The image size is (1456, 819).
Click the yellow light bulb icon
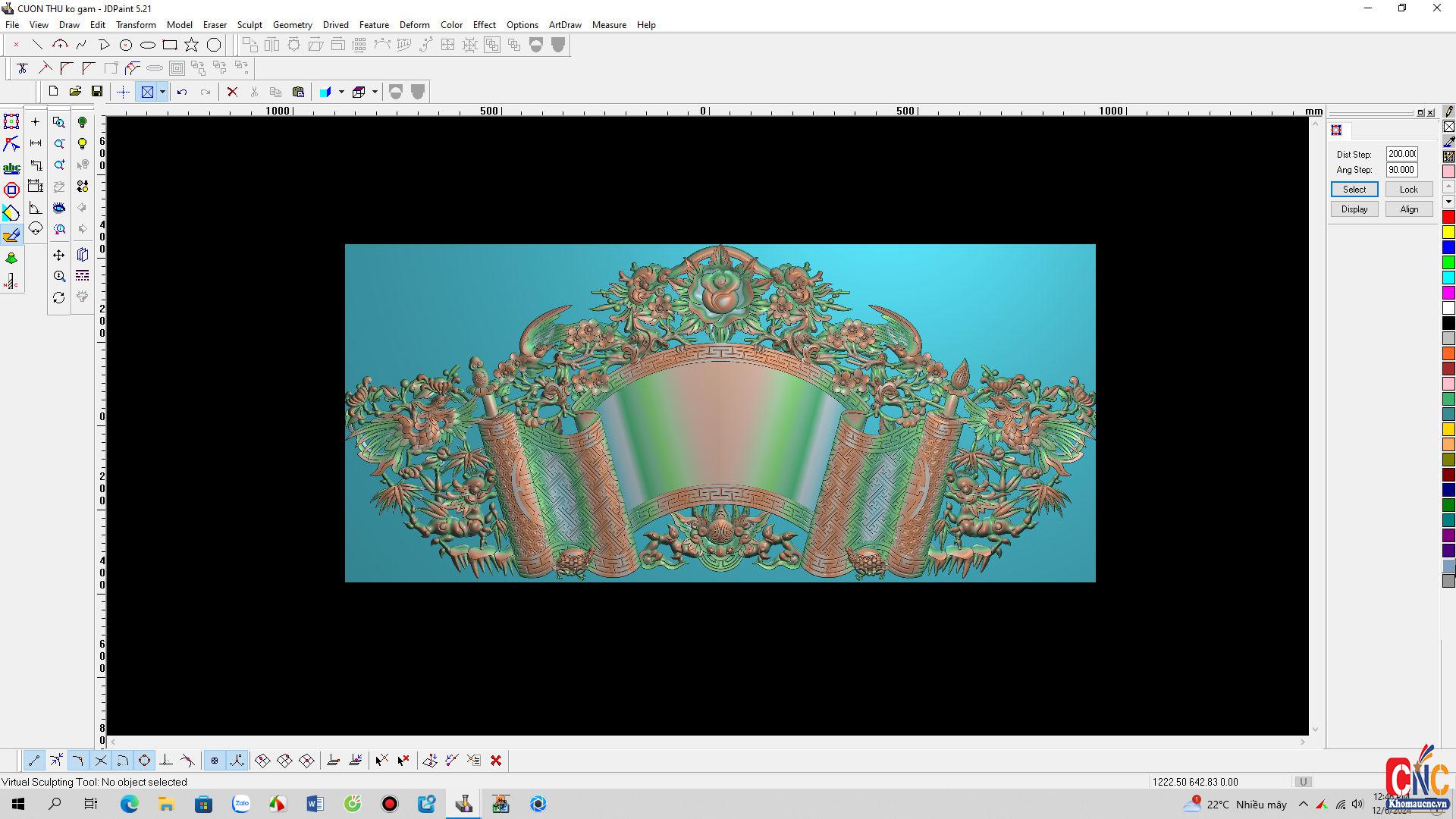(82, 143)
